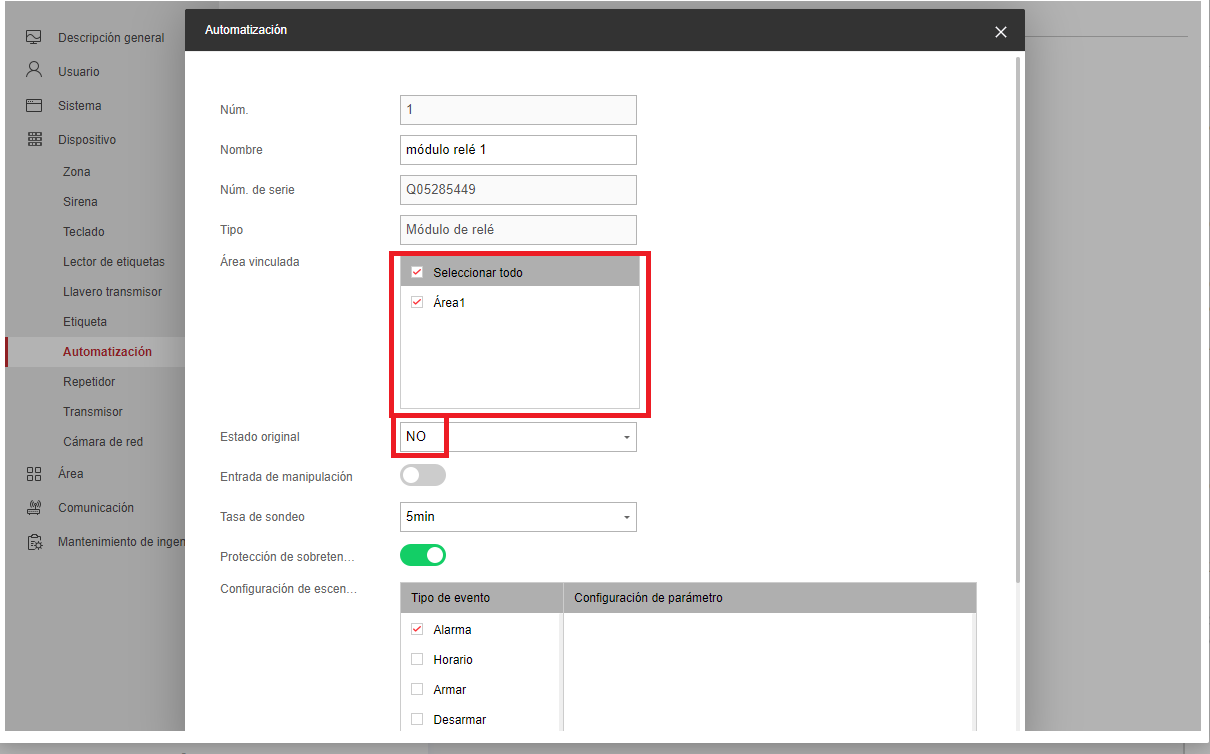Uncheck the Seleccionar todo checkbox
The width and height of the screenshot is (1210, 754).
click(417, 272)
